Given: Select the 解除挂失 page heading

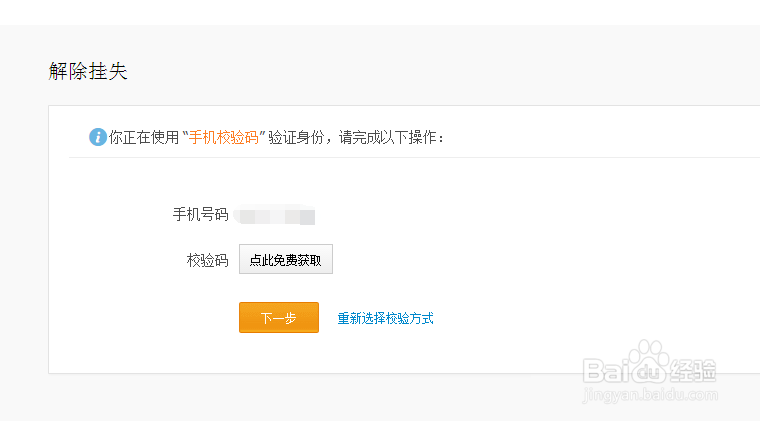Looking at the screenshot, I should tap(88, 71).
